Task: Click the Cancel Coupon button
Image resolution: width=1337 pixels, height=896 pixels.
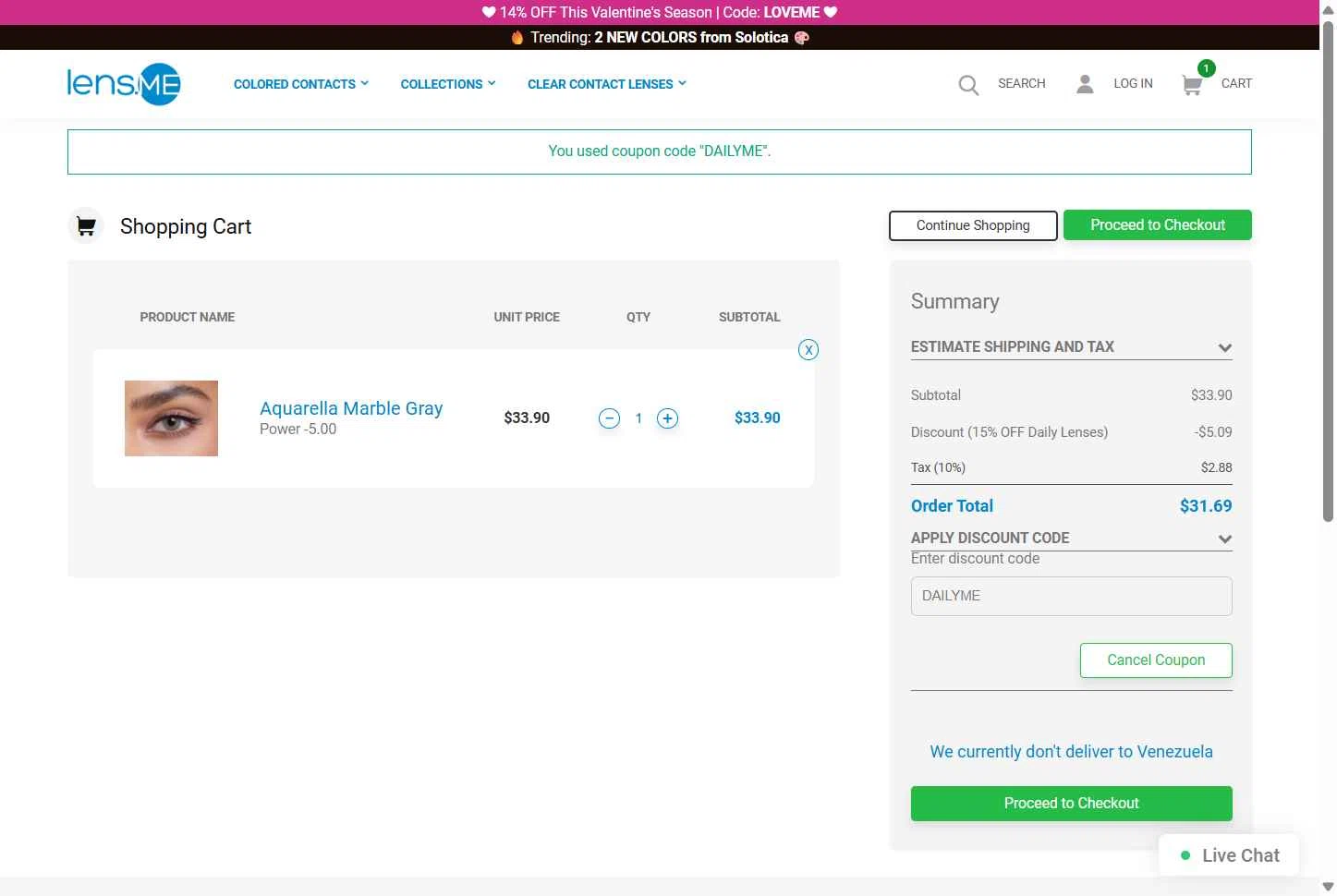Action: pos(1156,660)
